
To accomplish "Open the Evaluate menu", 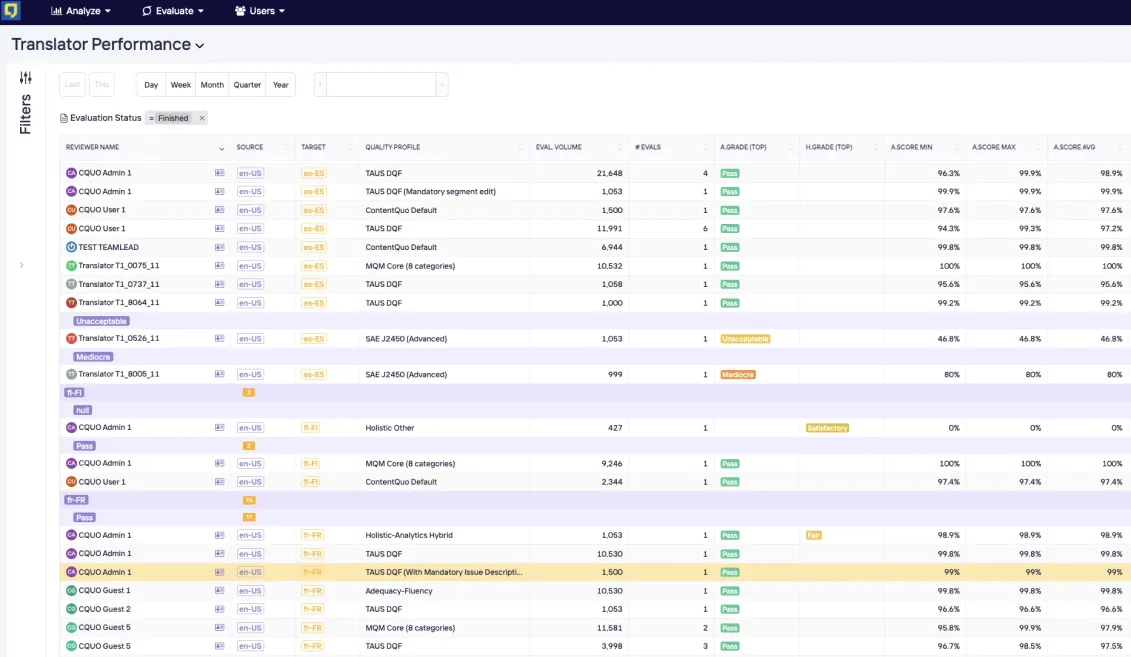I will click(x=173, y=11).
